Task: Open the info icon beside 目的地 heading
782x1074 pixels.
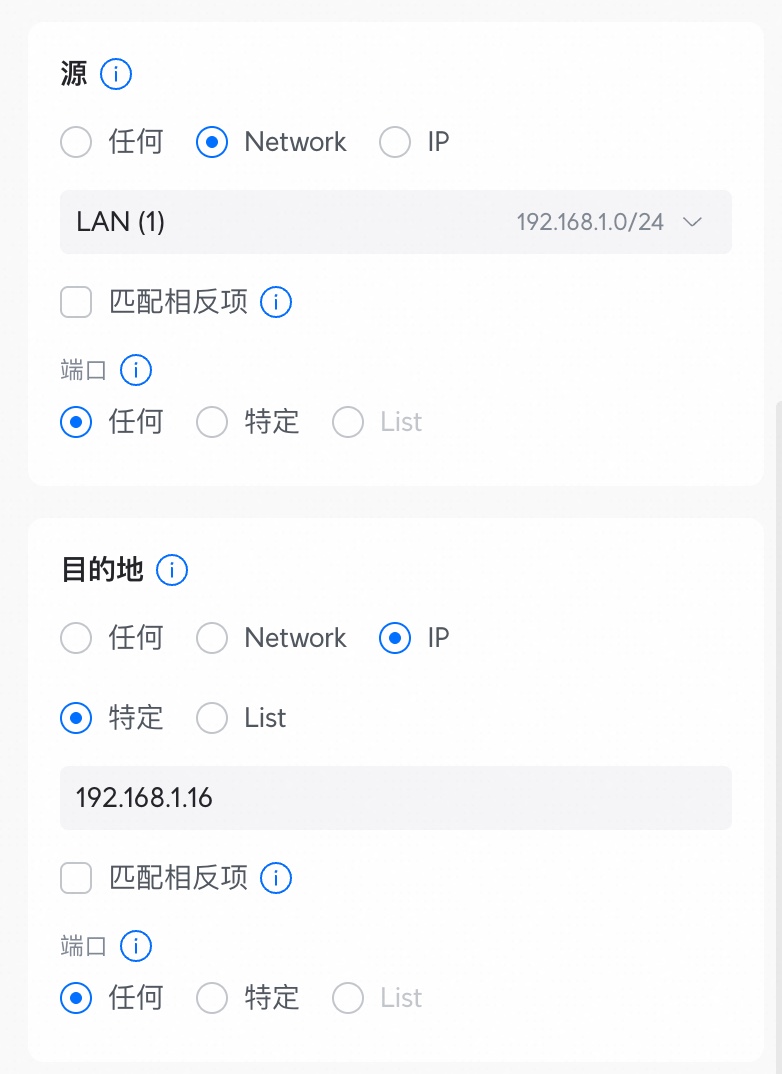Action: tap(172, 570)
